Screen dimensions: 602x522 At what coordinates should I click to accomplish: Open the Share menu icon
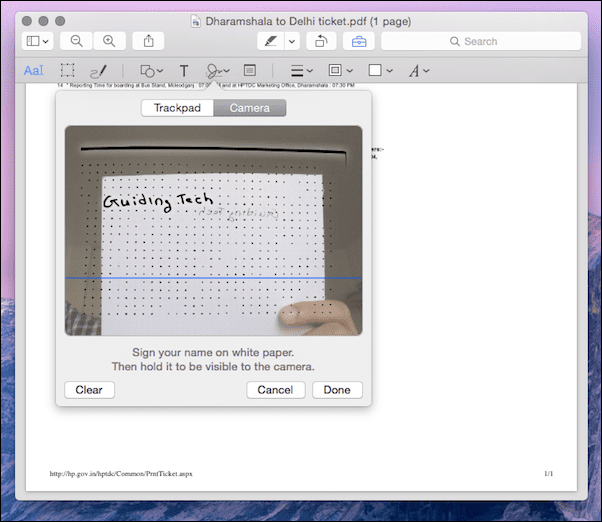[x=148, y=41]
